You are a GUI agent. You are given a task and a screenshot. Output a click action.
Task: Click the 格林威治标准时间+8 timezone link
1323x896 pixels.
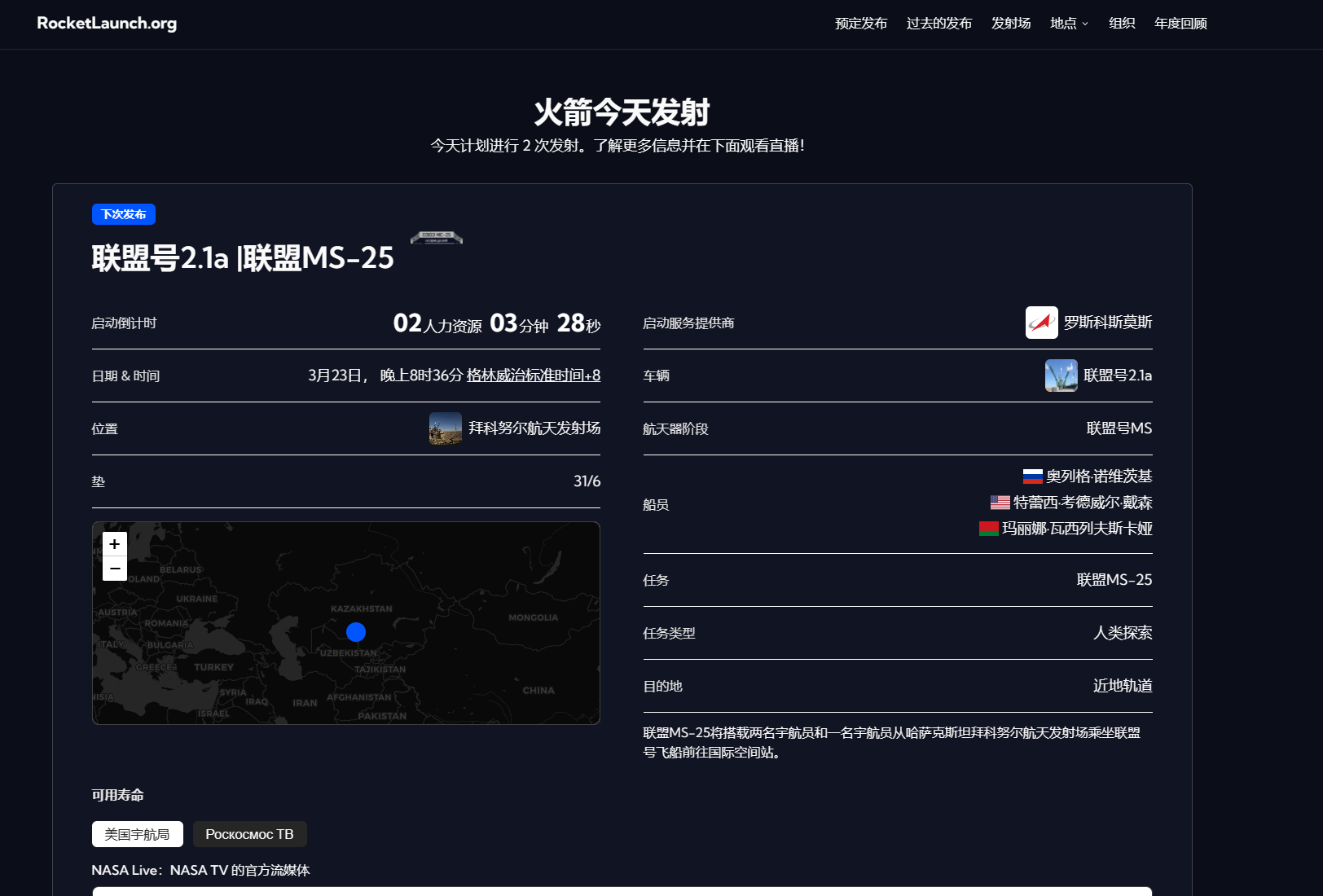(533, 376)
